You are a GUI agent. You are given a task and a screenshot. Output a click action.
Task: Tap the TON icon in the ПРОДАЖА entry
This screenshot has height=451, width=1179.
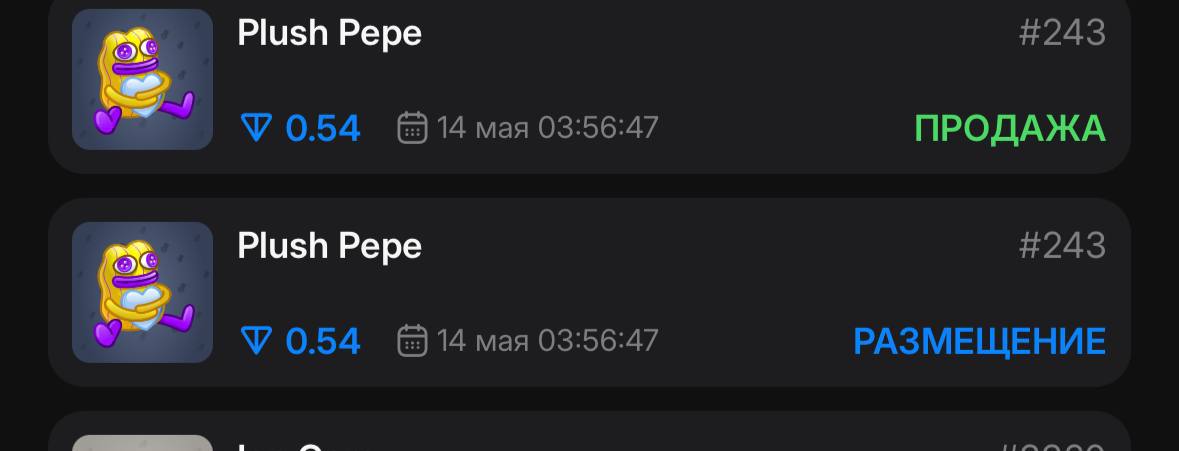click(256, 129)
